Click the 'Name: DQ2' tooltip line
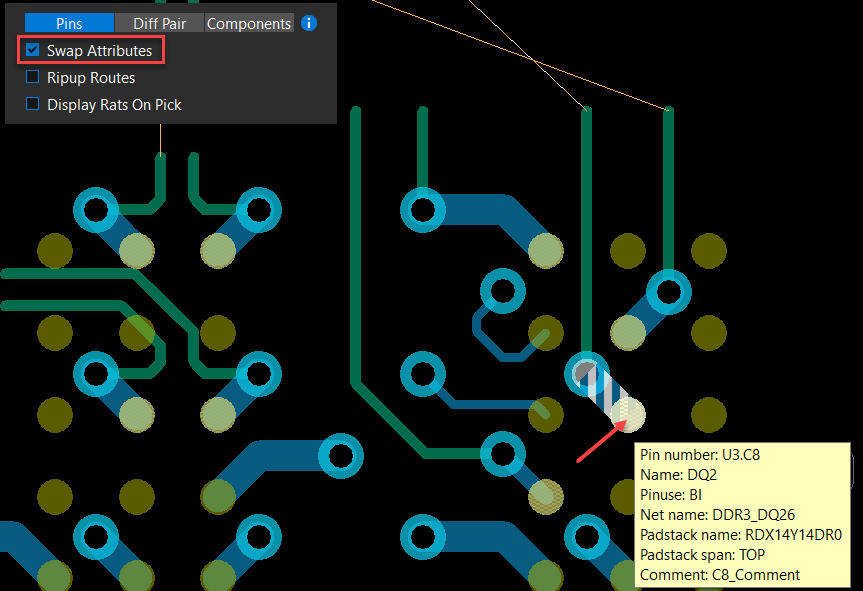This screenshot has width=863, height=591. [678, 475]
